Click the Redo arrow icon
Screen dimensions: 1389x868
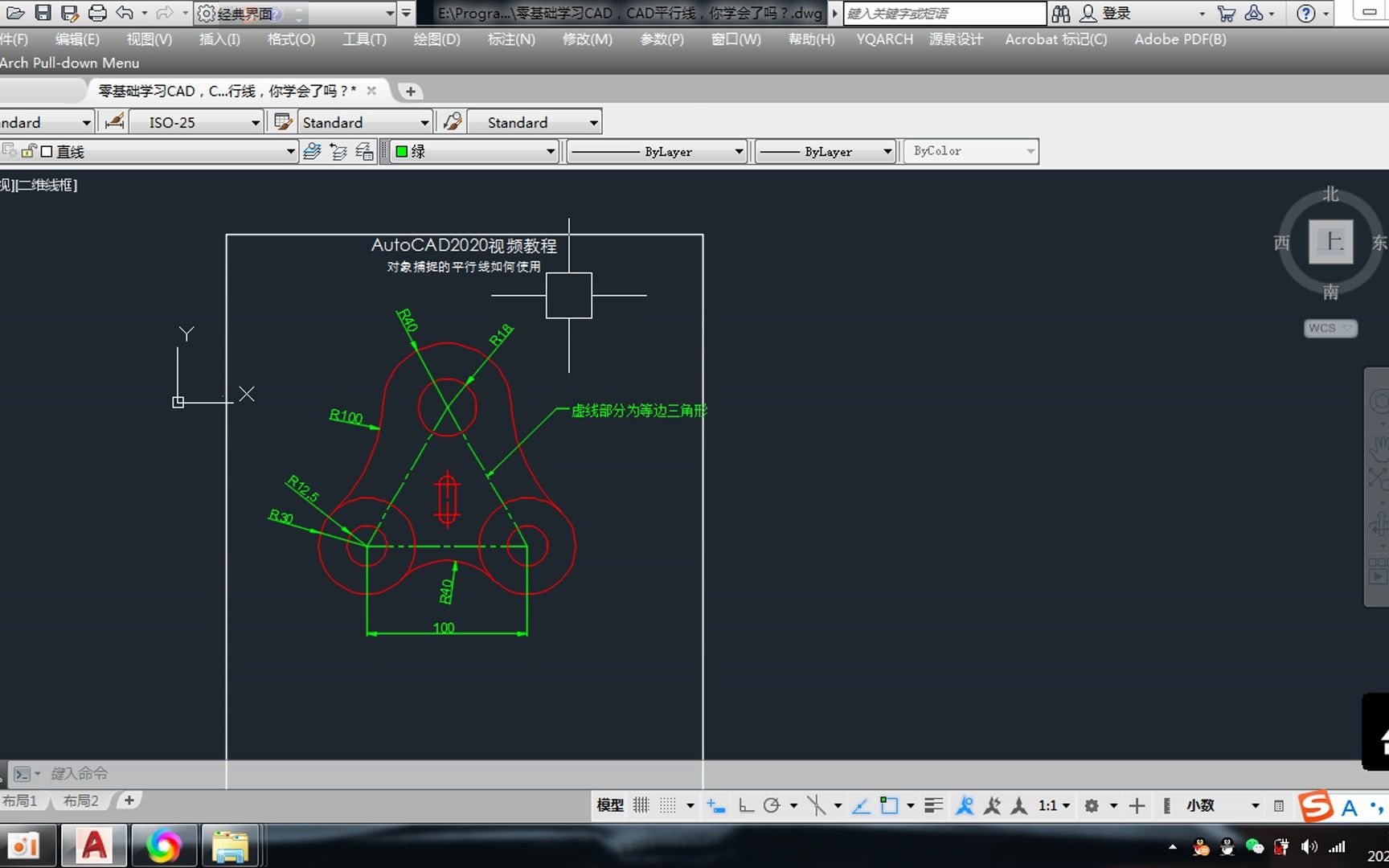click(x=165, y=13)
